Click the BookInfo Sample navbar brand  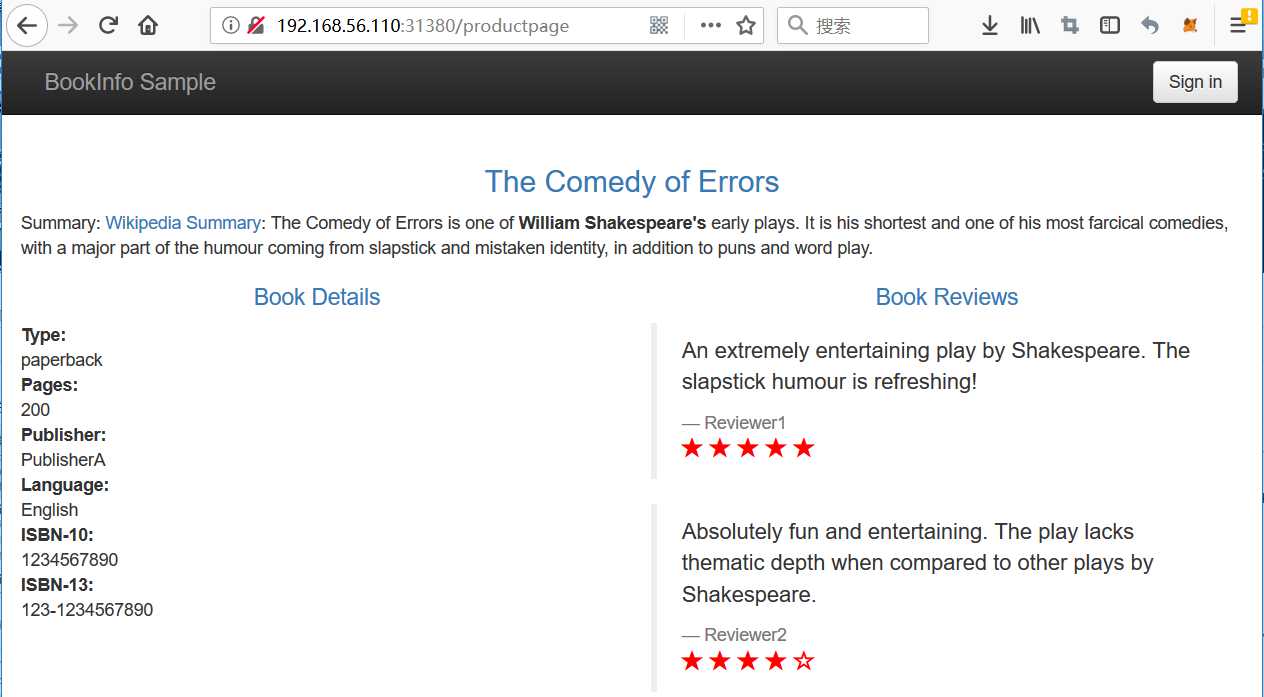130,82
